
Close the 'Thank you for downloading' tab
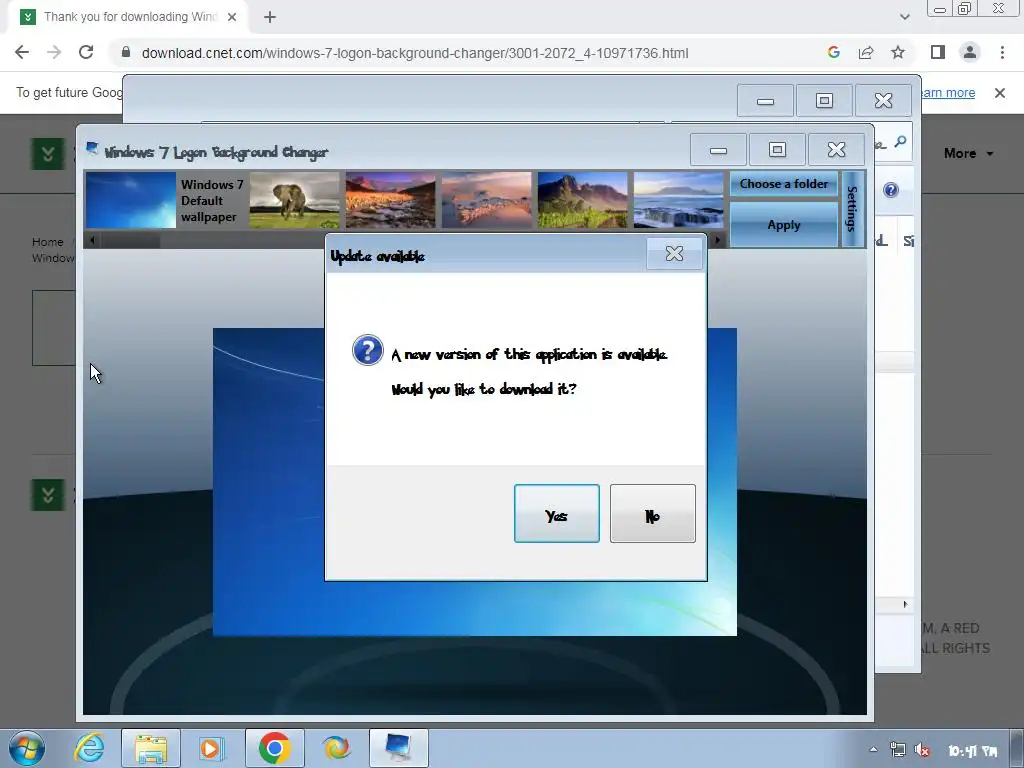232,18
